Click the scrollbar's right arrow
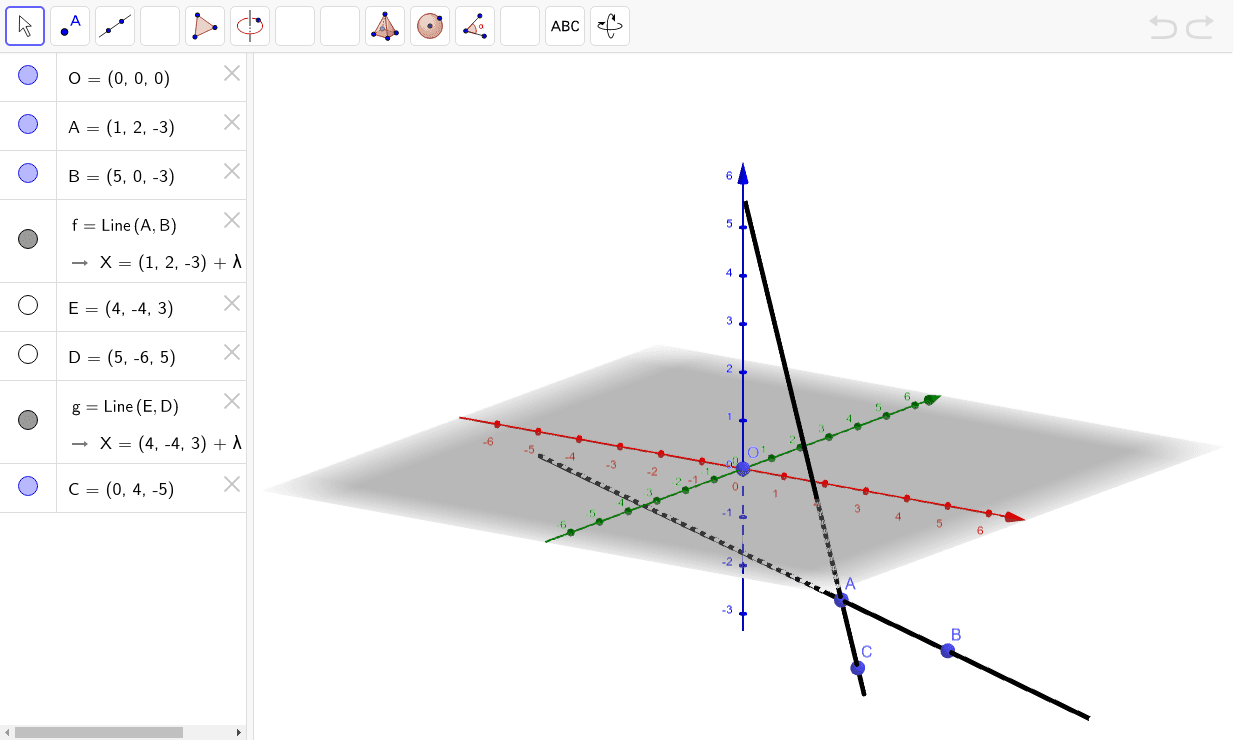The image size is (1234, 742). click(239, 733)
